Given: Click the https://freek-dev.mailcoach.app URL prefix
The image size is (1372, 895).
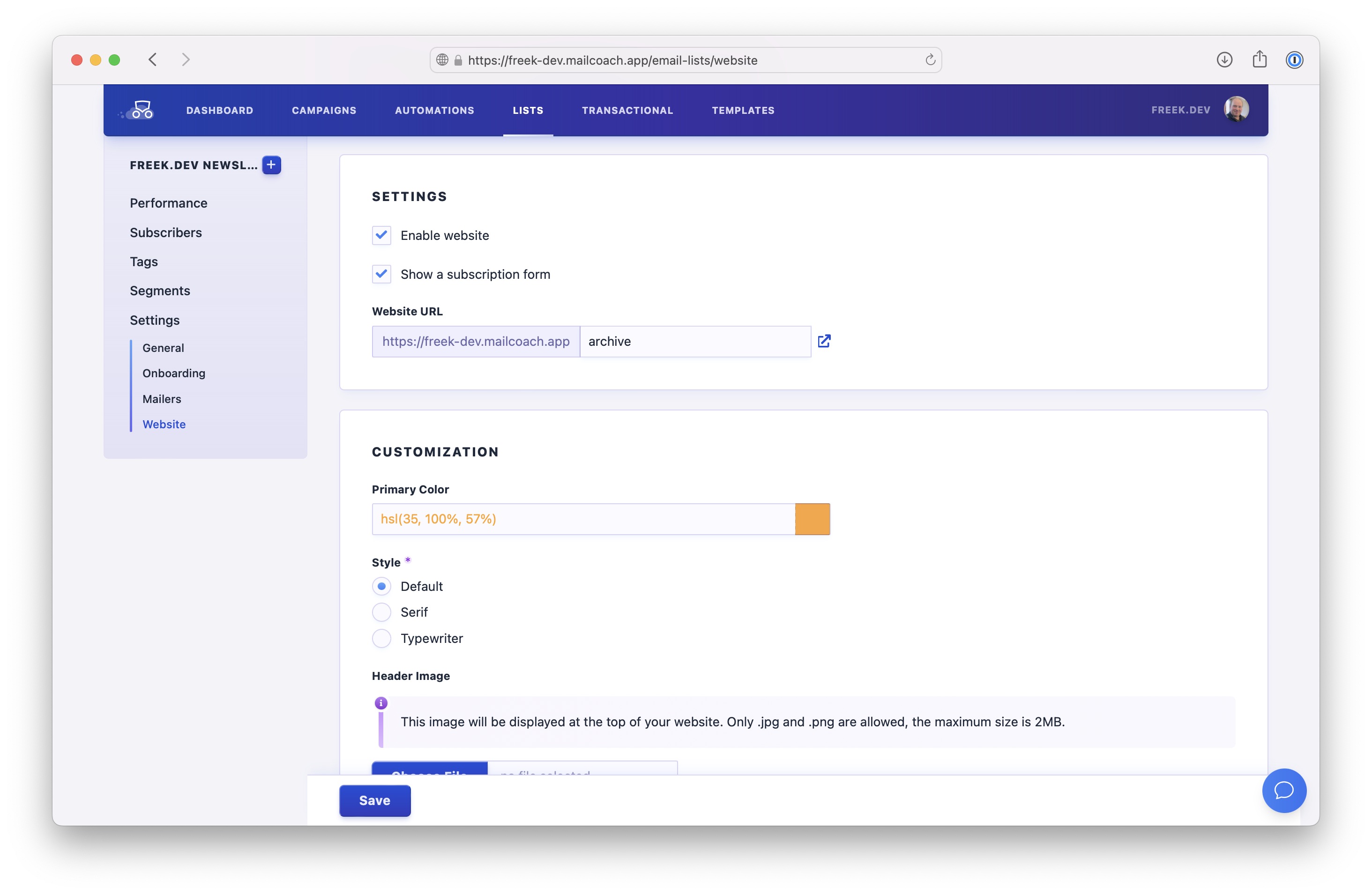Looking at the screenshot, I should point(476,341).
